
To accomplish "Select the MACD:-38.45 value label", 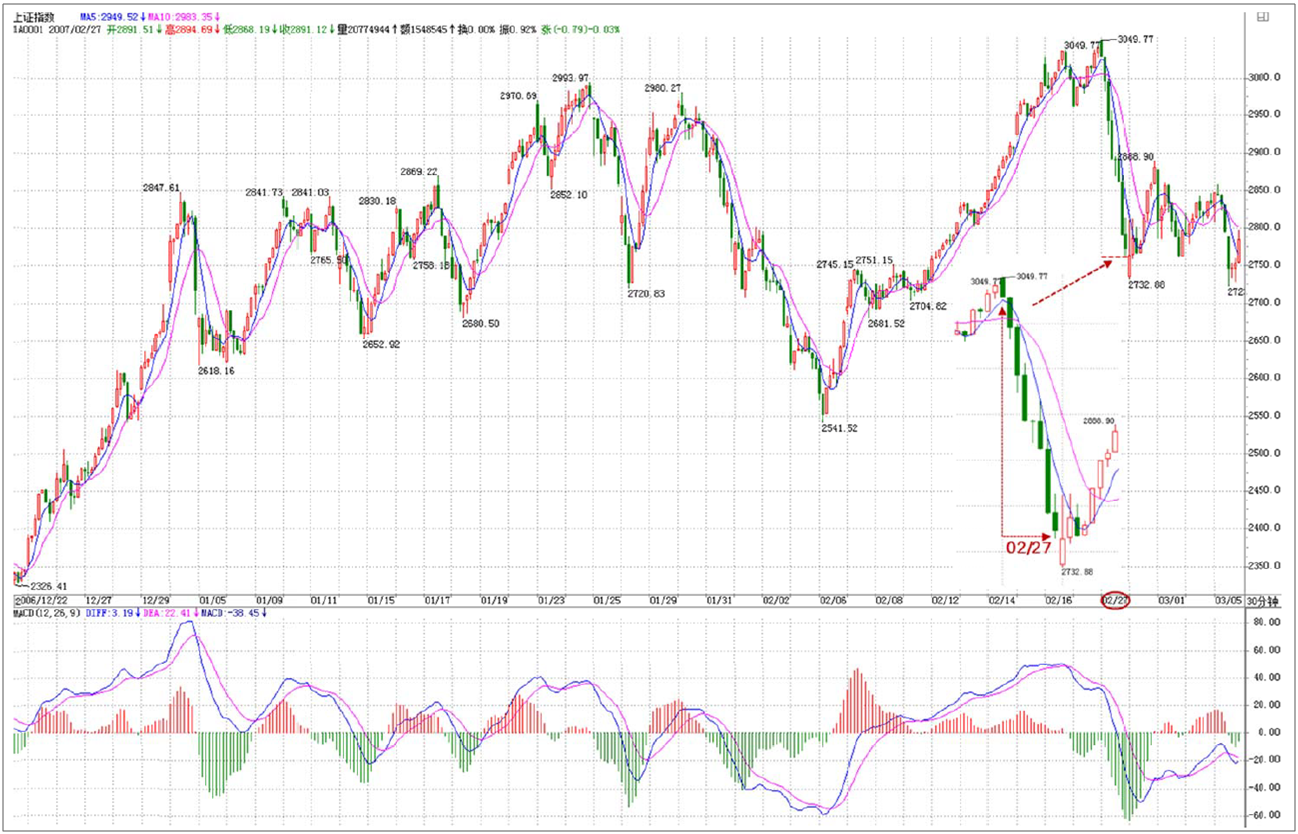I will click(x=232, y=614).
